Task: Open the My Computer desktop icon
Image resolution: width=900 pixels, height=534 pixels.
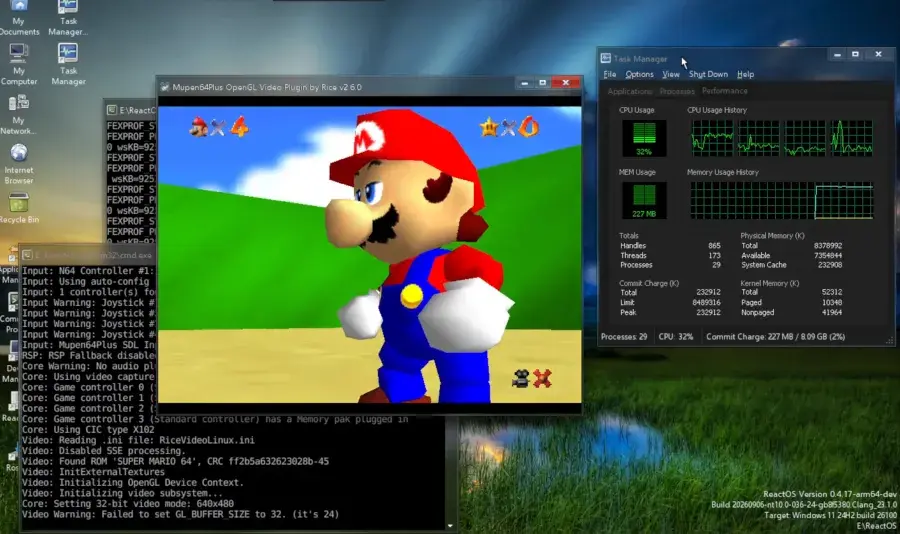Action: point(19,64)
